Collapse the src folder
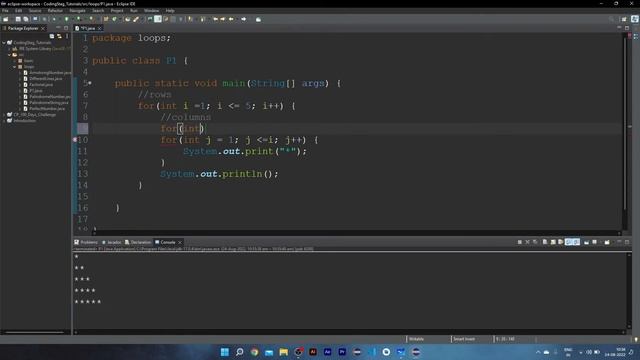Viewport: 640px width, 360px height. tap(10, 55)
